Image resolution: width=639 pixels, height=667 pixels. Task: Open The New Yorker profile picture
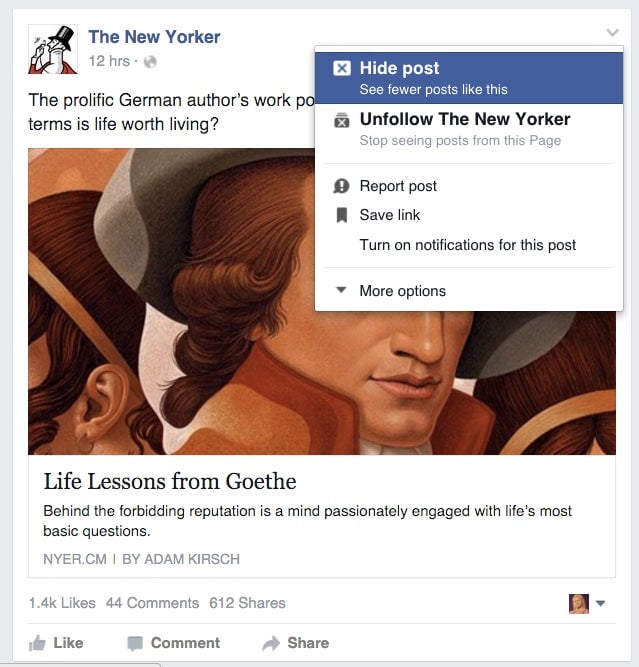click(53, 49)
